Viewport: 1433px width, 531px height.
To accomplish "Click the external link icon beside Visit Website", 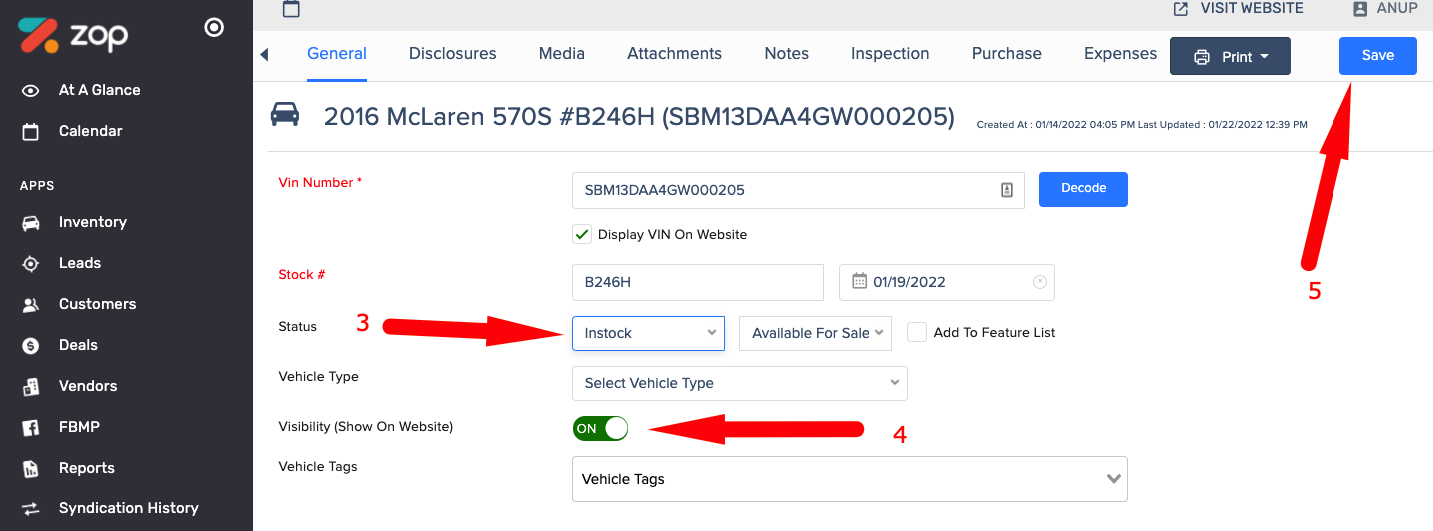I will tap(1181, 8).
